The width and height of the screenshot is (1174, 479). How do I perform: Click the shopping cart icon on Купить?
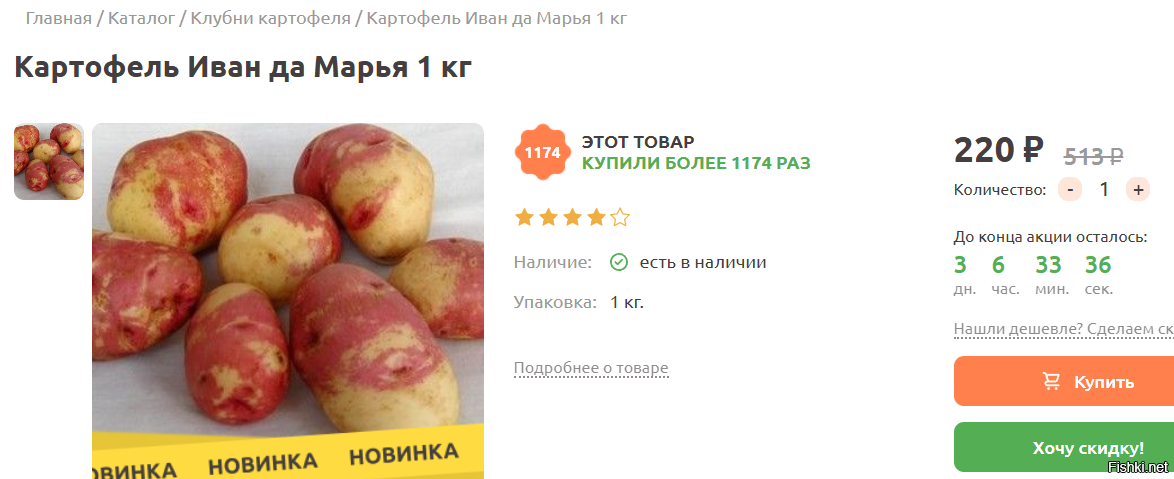[1051, 382]
